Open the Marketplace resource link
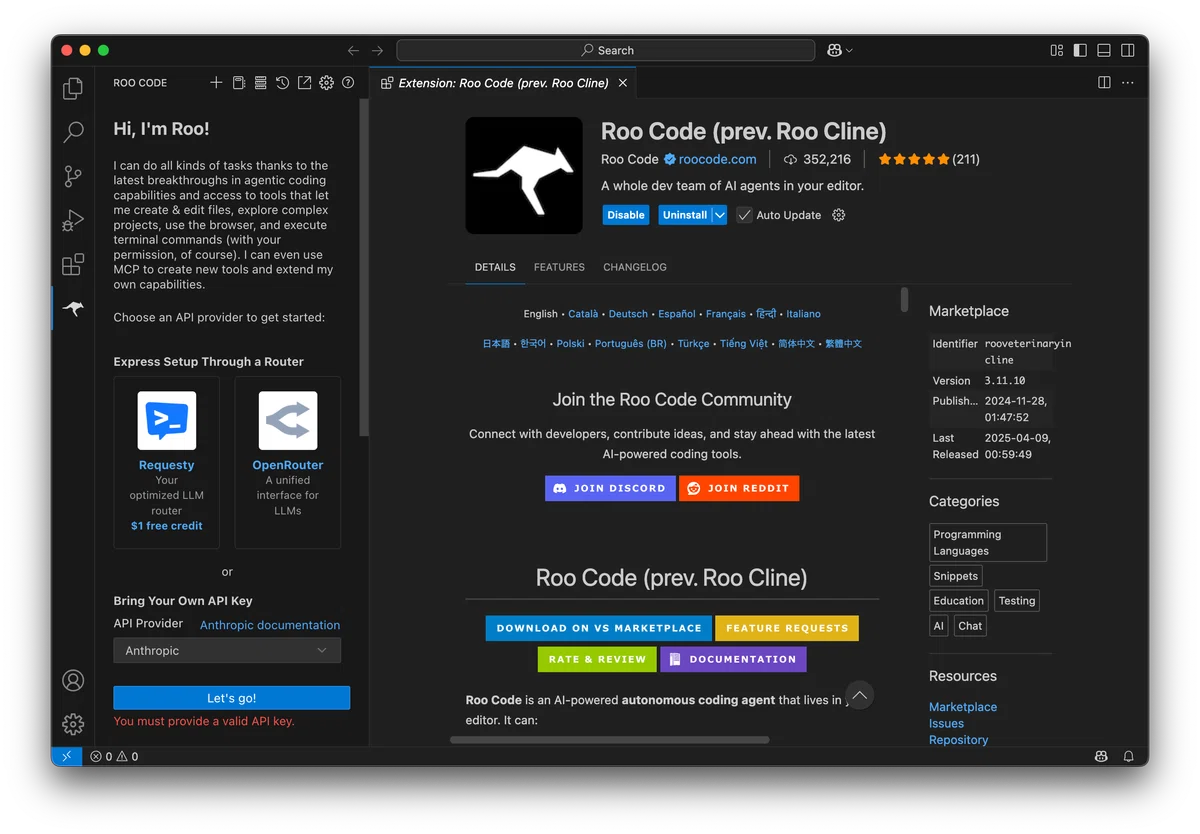The width and height of the screenshot is (1200, 834). [963, 707]
